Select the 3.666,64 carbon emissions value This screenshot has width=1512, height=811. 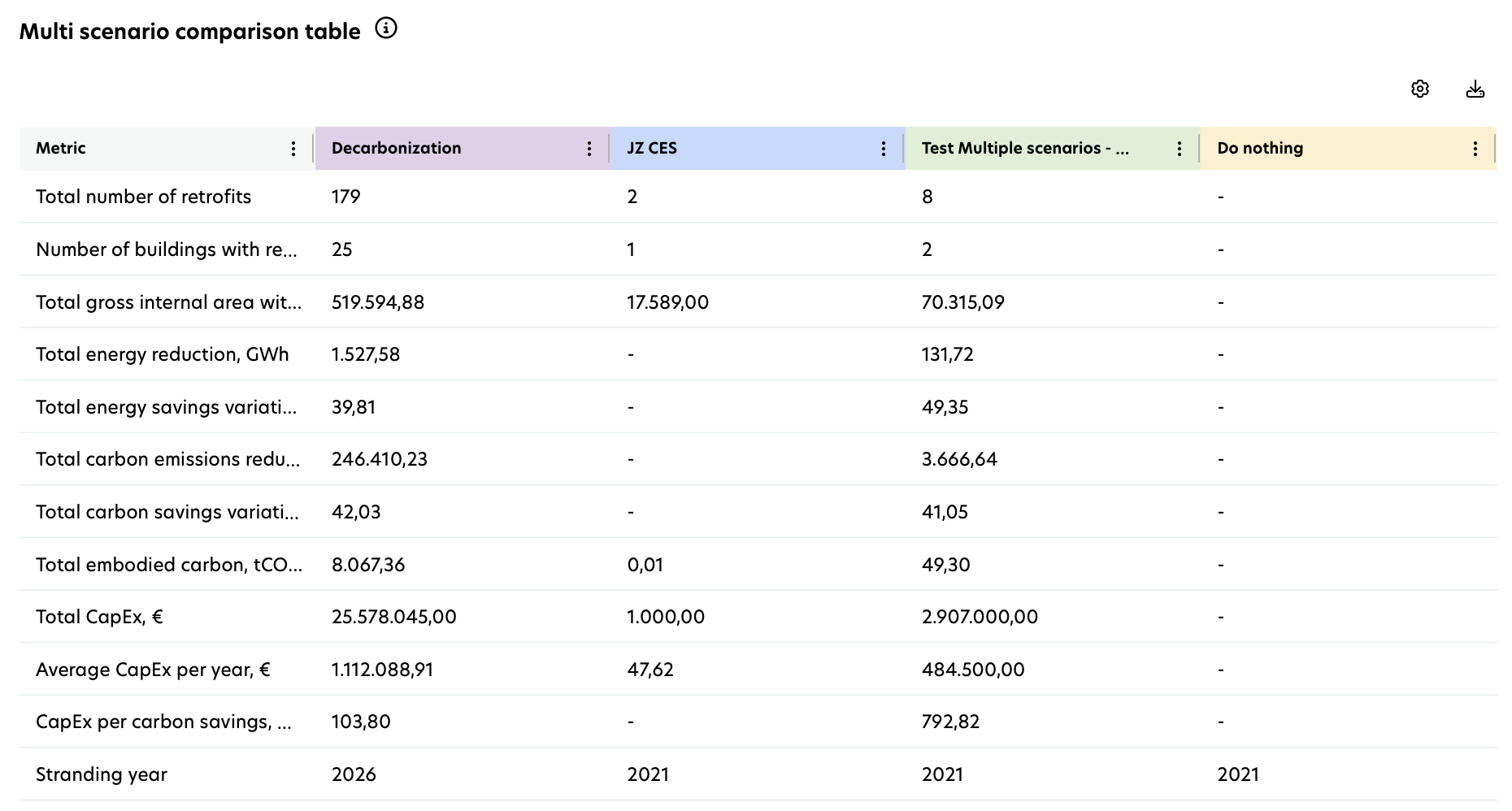point(959,459)
